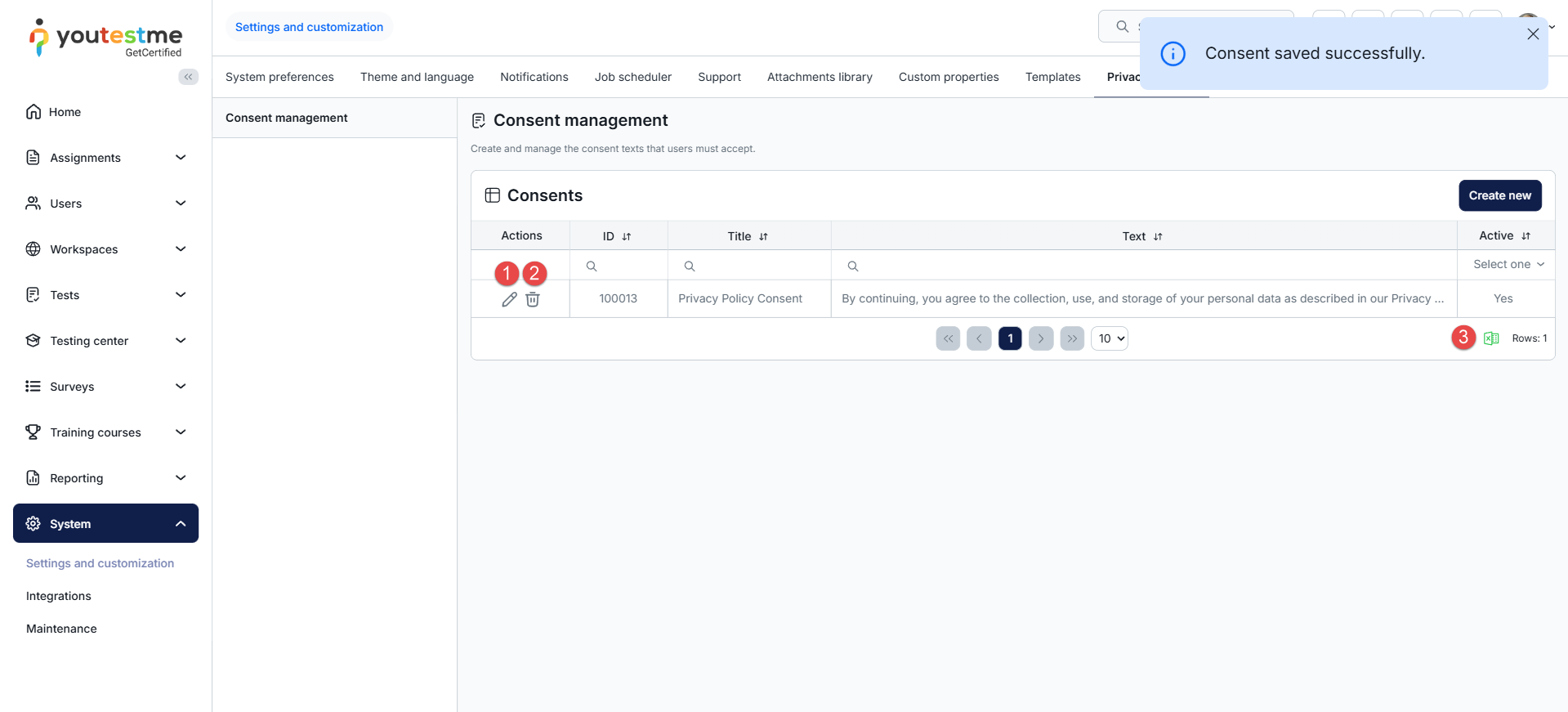Sort consents by Active column
This screenshot has width=1568, height=712.
tap(1526, 236)
